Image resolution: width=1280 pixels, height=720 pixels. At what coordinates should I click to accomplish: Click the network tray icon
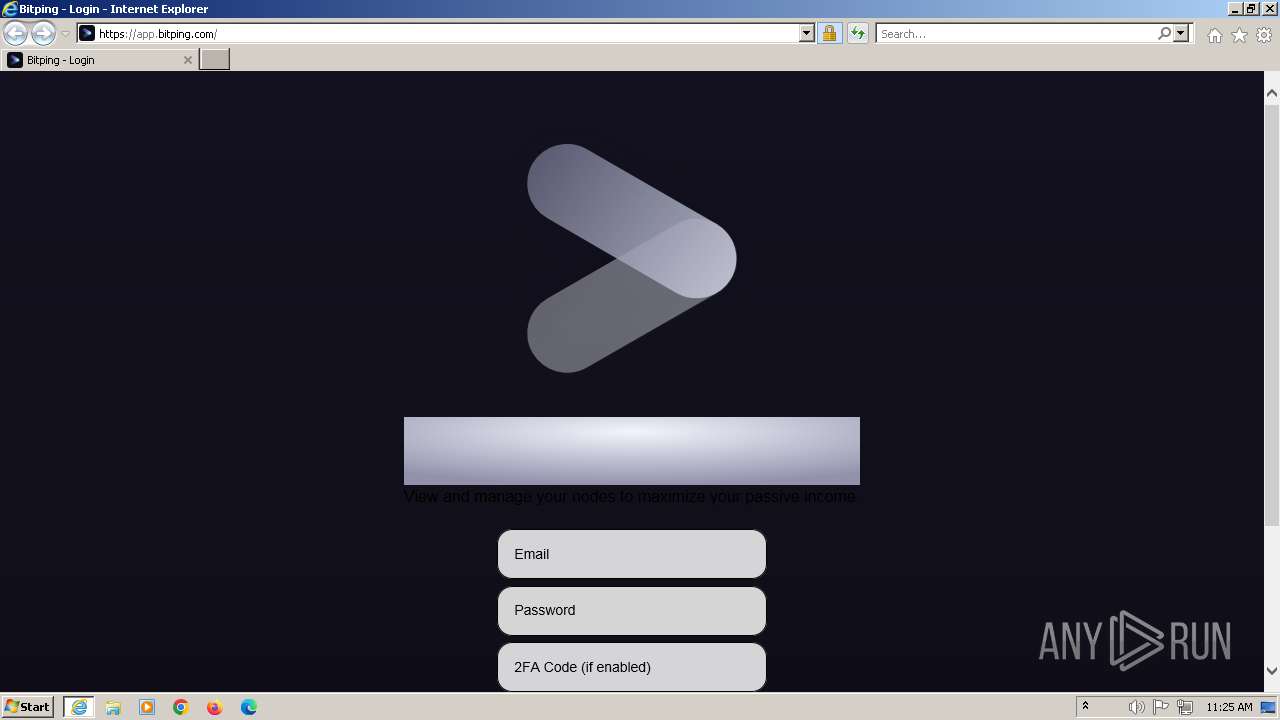point(1185,707)
